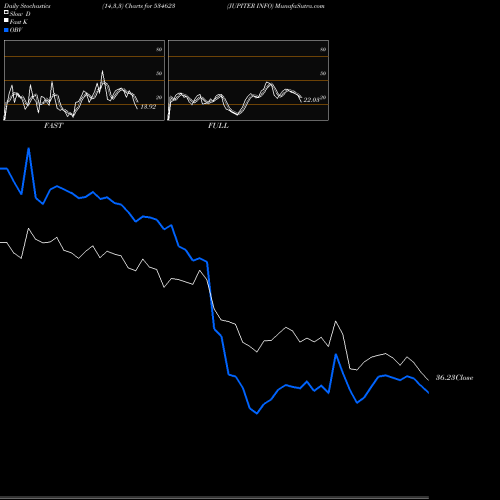The height and width of the screenshot is (500, 500).
Task: Click the FAST chart label
Action: 53,126
